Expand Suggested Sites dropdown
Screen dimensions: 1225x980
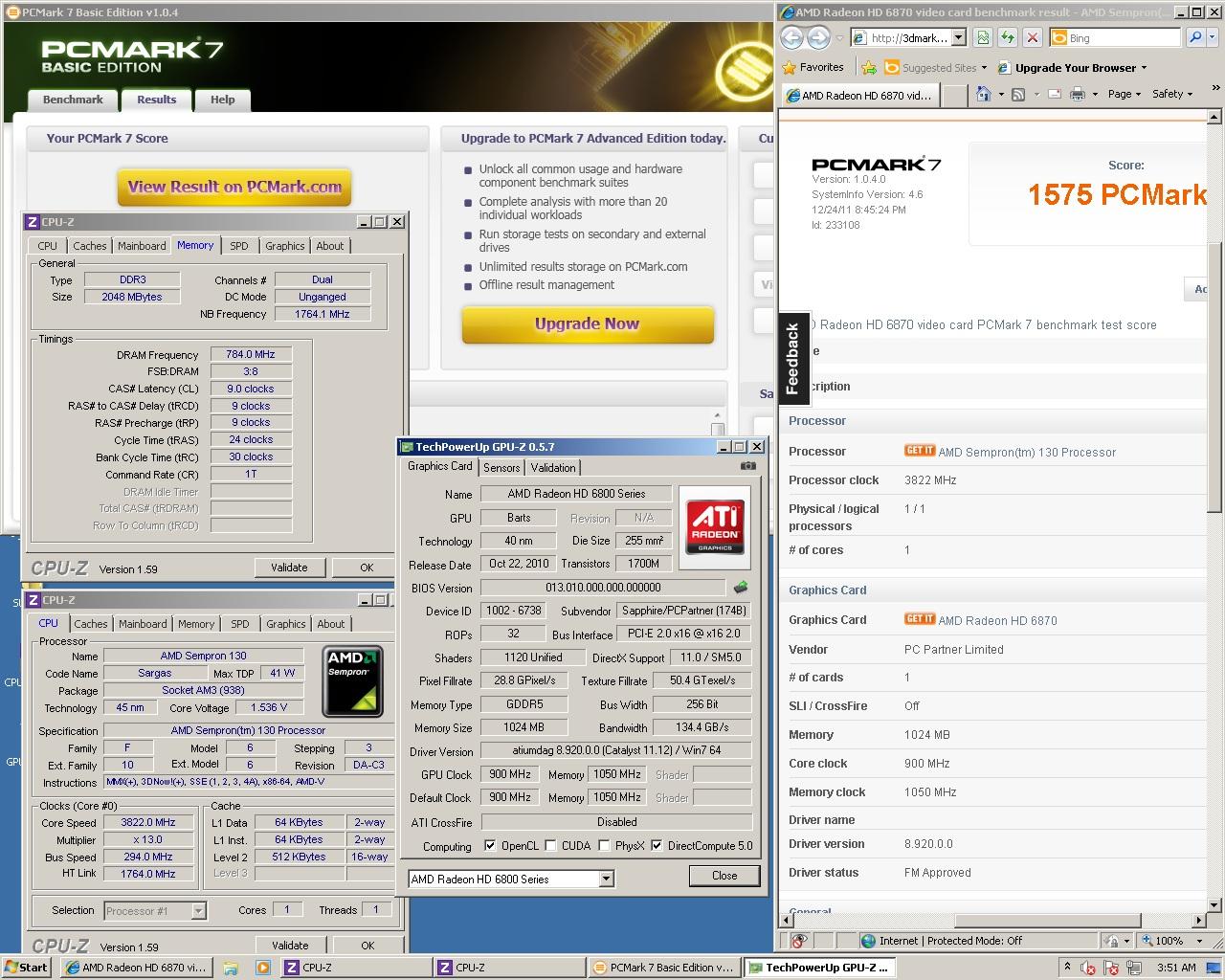pos(986,68)
